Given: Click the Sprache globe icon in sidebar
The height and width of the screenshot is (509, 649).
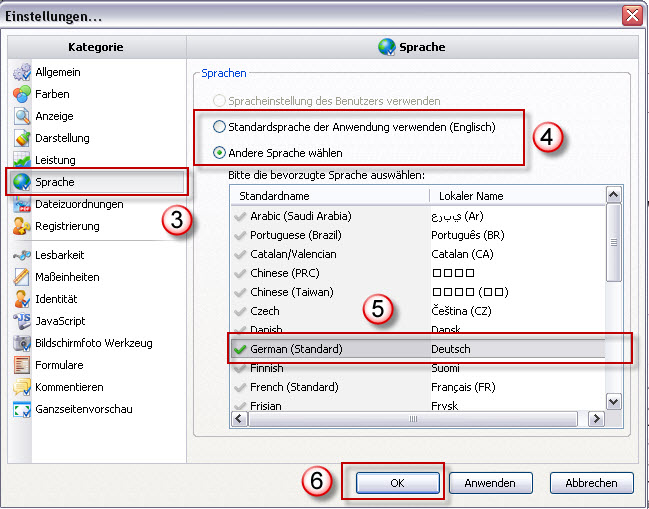Looking at the screenshot, I should (22, 182).
